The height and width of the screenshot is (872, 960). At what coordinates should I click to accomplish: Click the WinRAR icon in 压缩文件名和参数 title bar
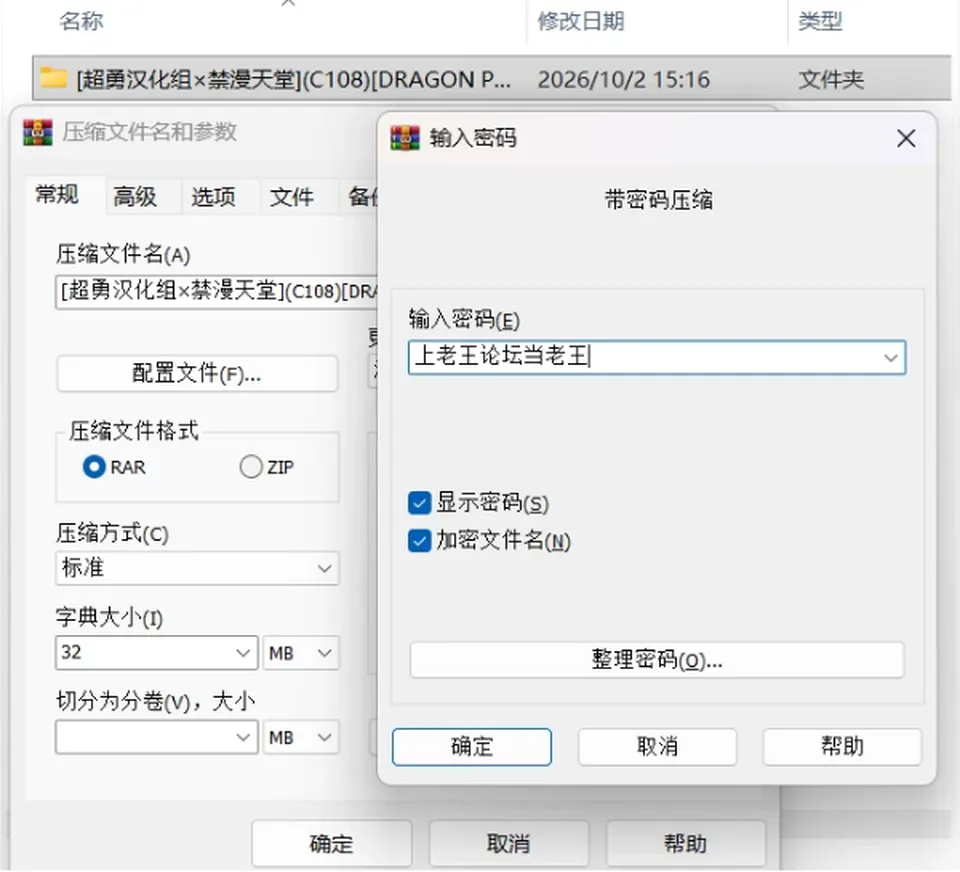tap(38, 132)
